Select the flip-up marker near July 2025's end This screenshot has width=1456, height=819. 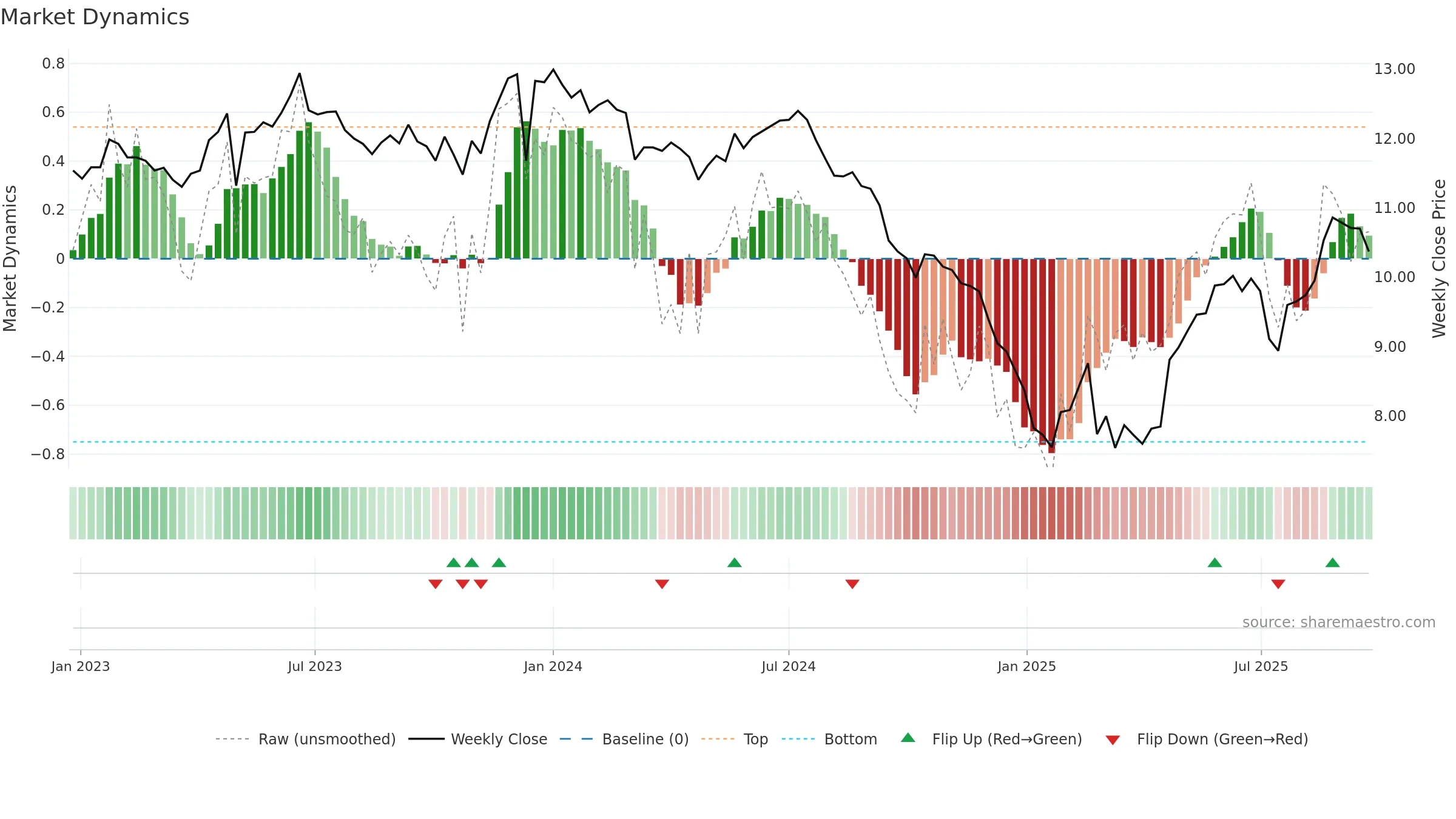point(1333,562)
